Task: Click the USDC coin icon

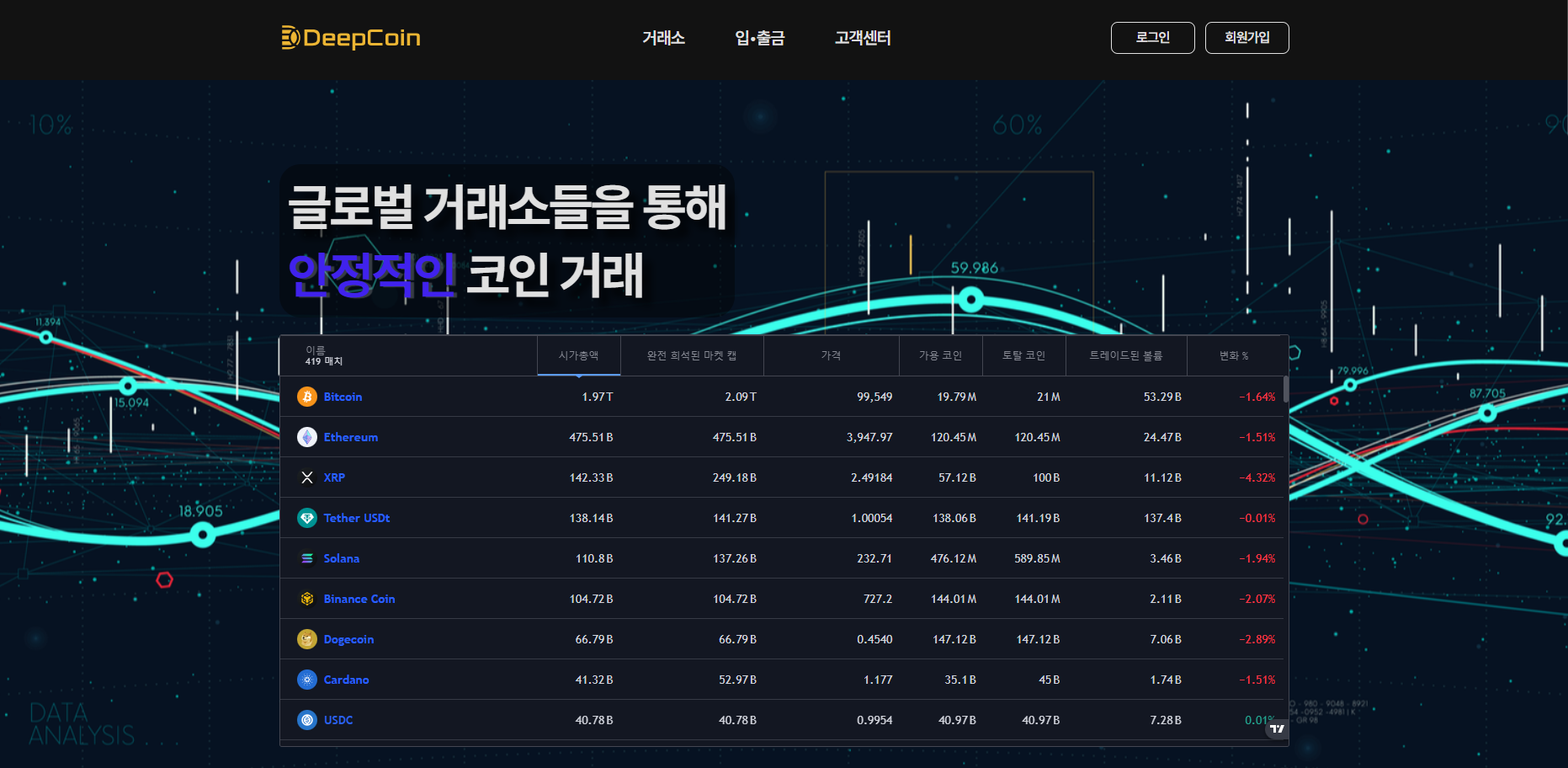Action: tap(307, 720)
